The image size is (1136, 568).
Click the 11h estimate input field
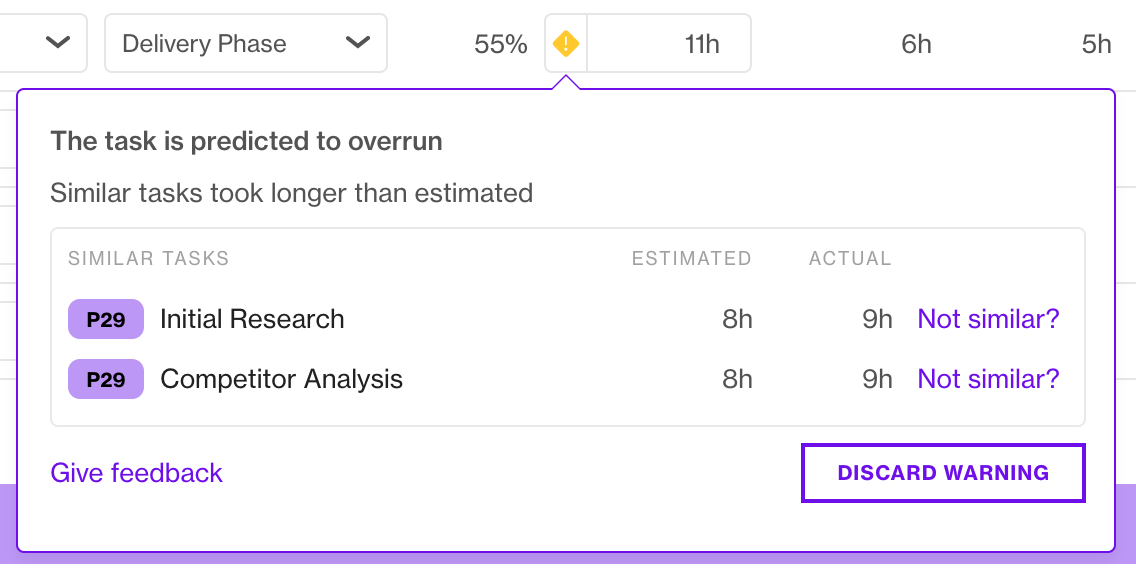669,43
